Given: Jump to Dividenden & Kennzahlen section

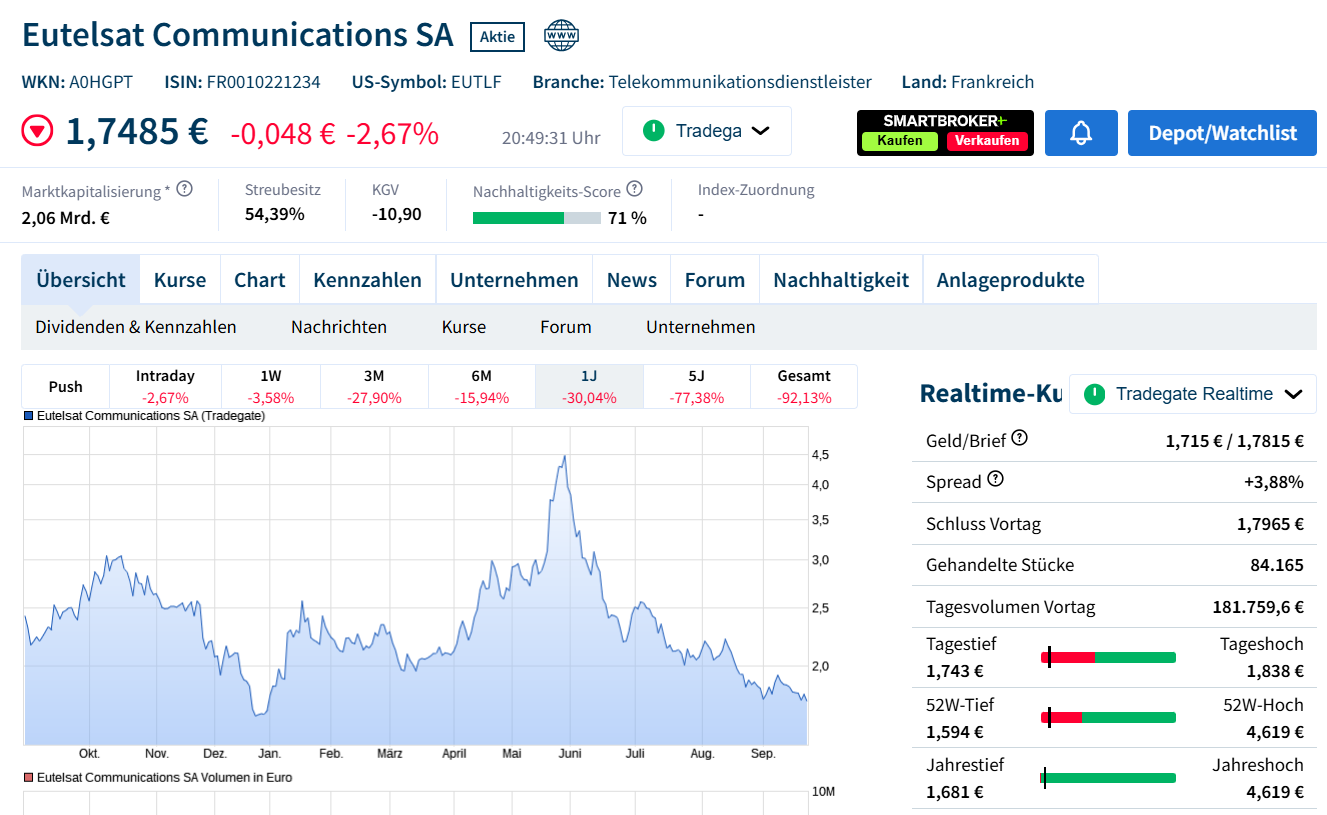Looking at the screenshot, I should pyautogui.click(x=136, y=327).
